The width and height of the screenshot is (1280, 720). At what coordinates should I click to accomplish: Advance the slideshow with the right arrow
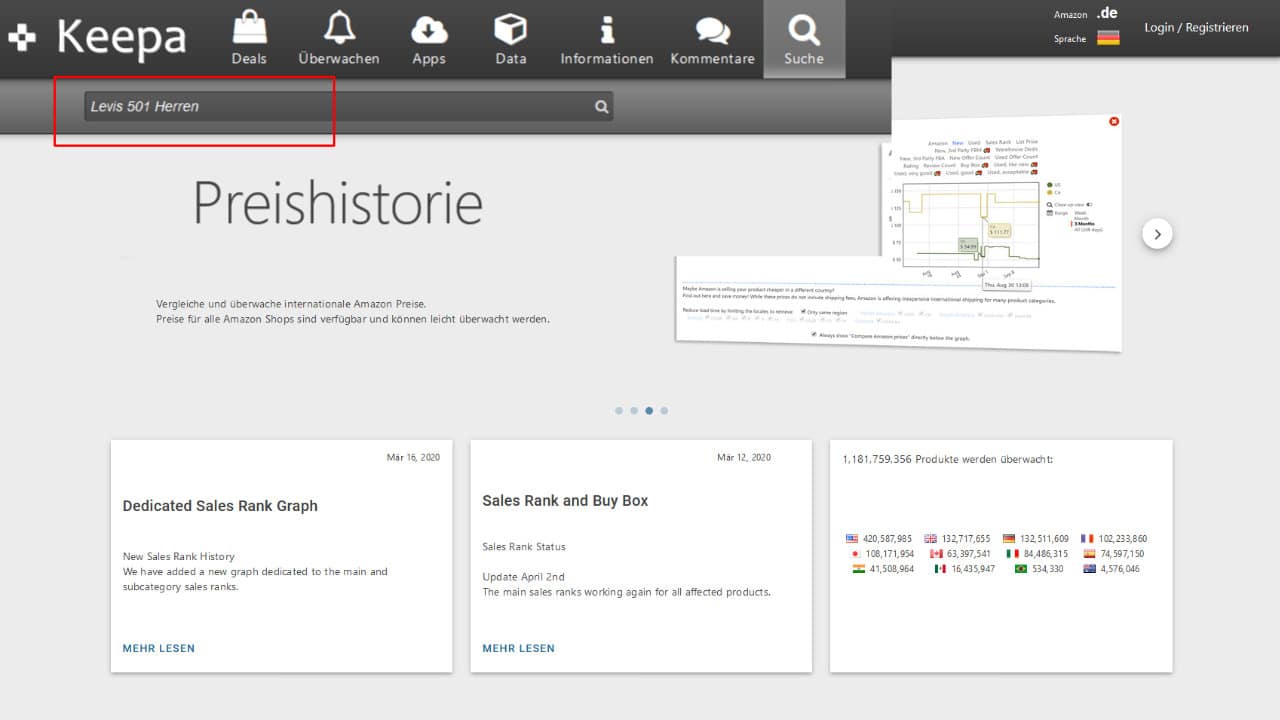pos(1157,234)
